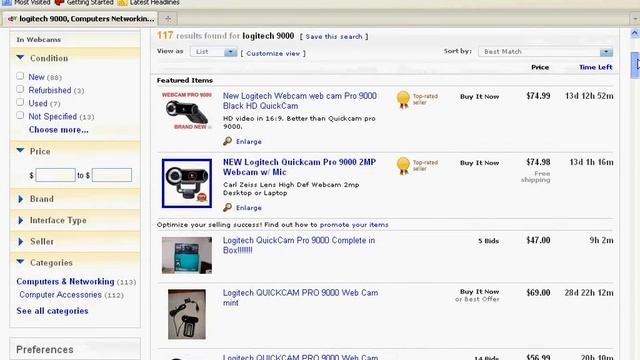Click the $47.00 price text

pyautogui.click(x=538, y=240)
